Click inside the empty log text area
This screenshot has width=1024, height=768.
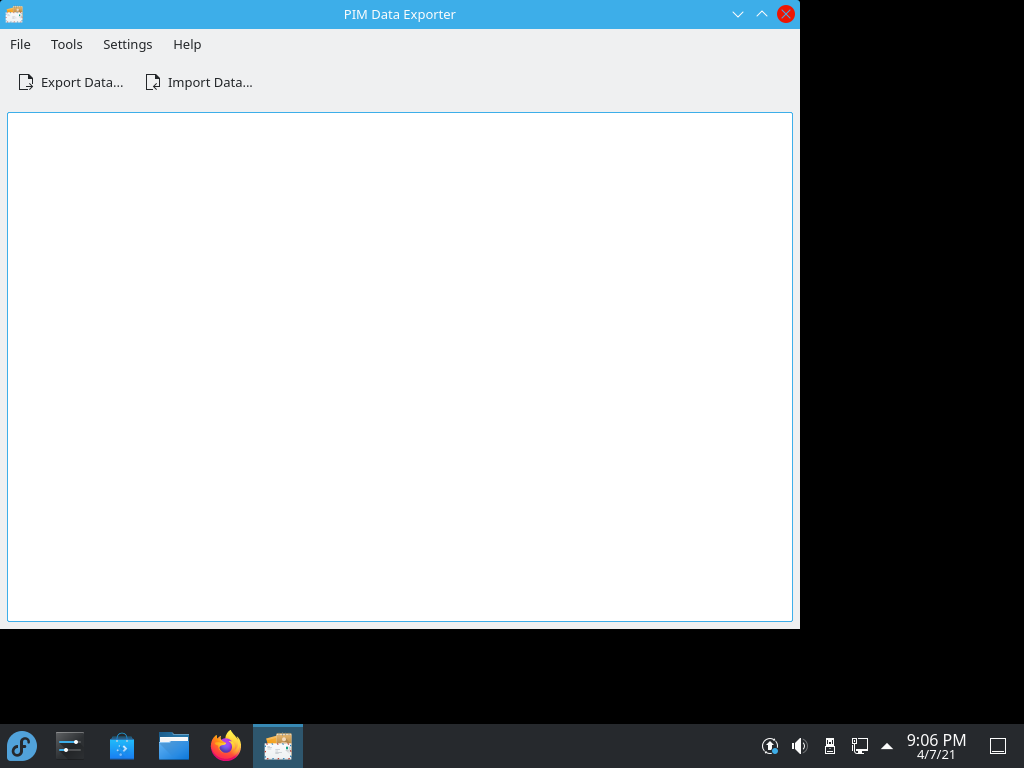coord(400,366)
